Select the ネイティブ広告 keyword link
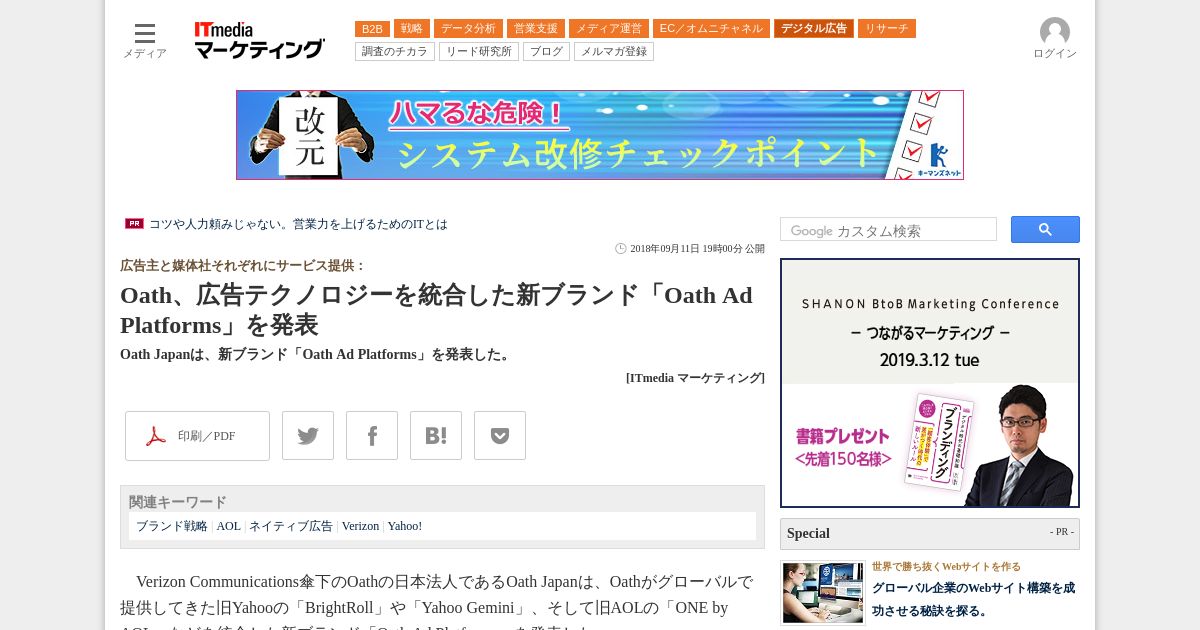This screenshot has height=630, width=1200. coord(291,526)
